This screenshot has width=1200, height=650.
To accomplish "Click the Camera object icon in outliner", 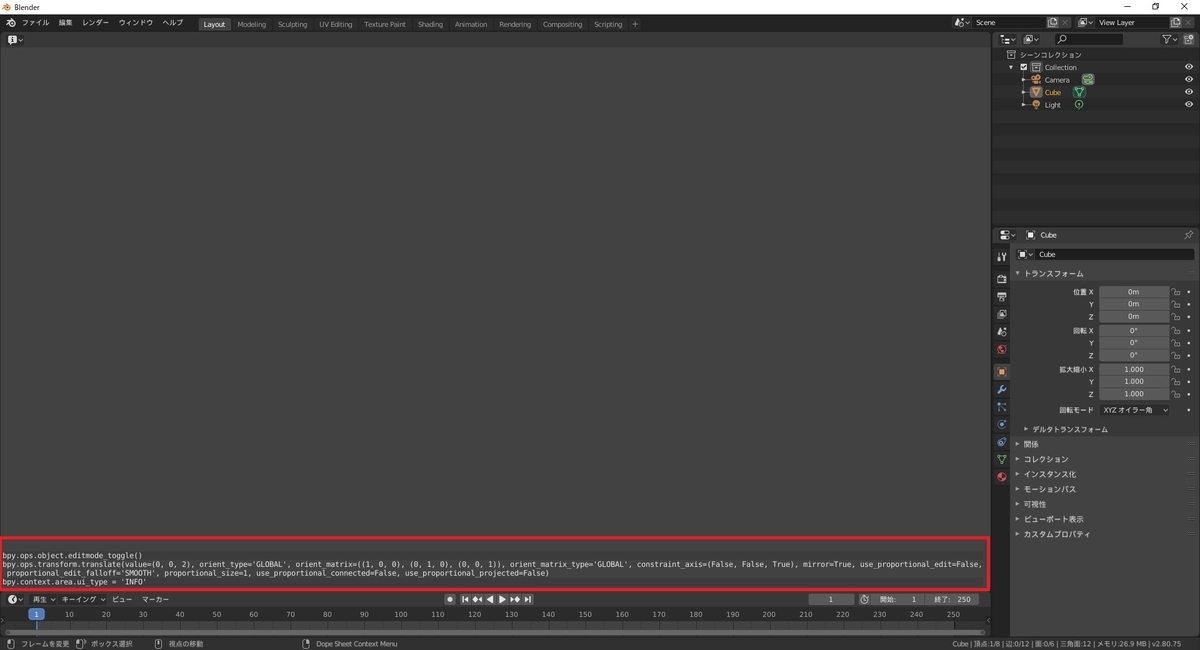I will (x=1036, y=80).
